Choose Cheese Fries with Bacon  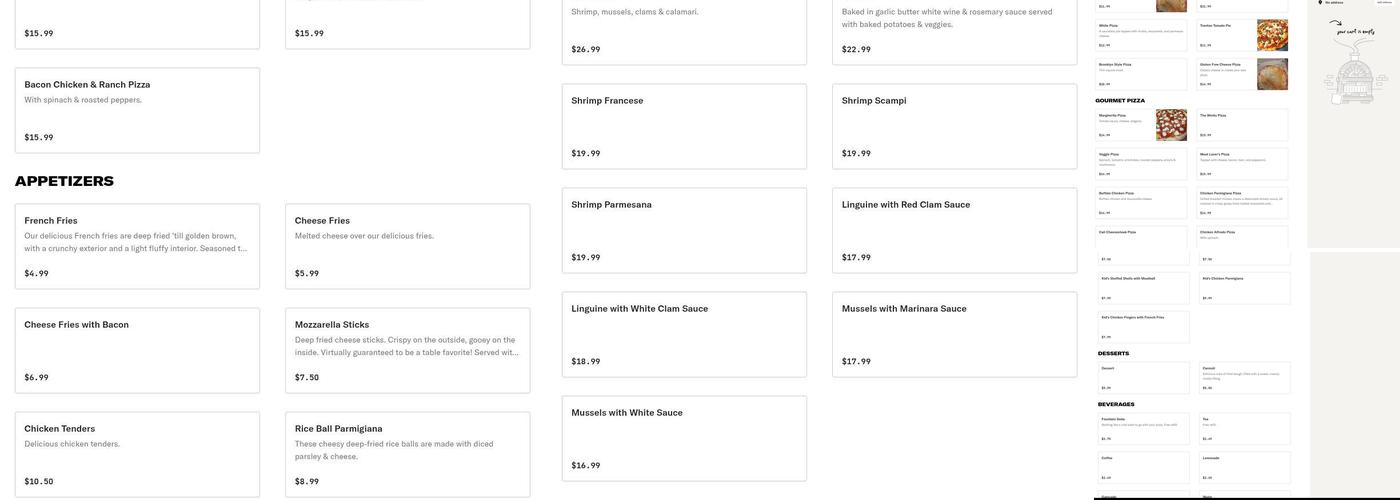click(x=137, y=350)
